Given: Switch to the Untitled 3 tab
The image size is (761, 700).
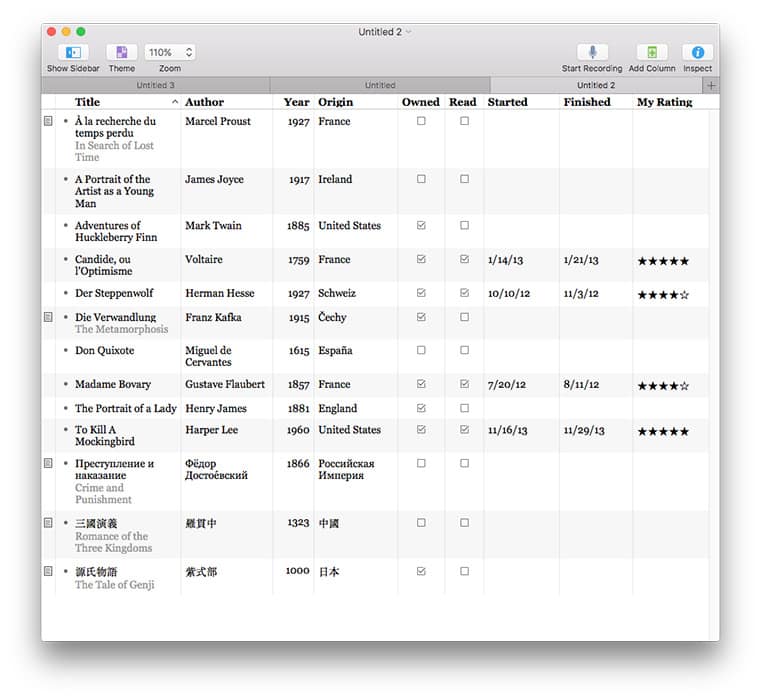Looking at the screenshot, I should [x=155, y=86].
